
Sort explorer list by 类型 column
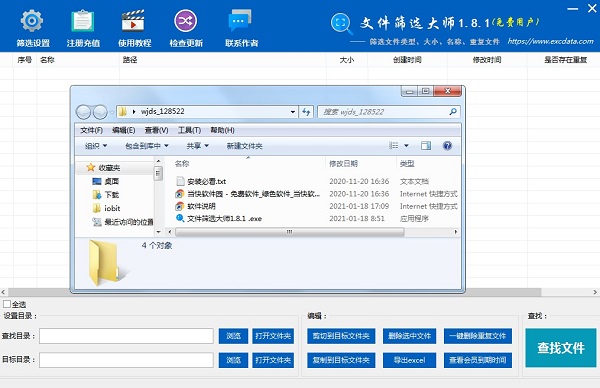[407, 163]
